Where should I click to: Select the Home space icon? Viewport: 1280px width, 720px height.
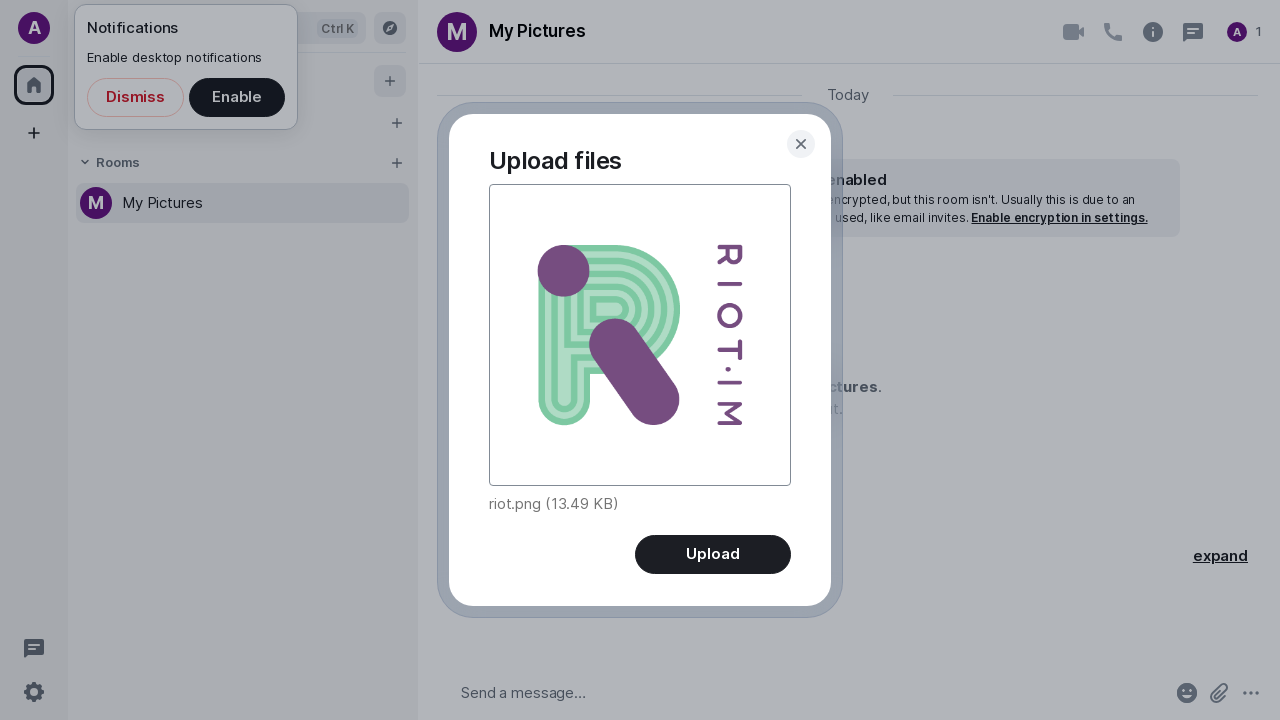tap(34, 85)
